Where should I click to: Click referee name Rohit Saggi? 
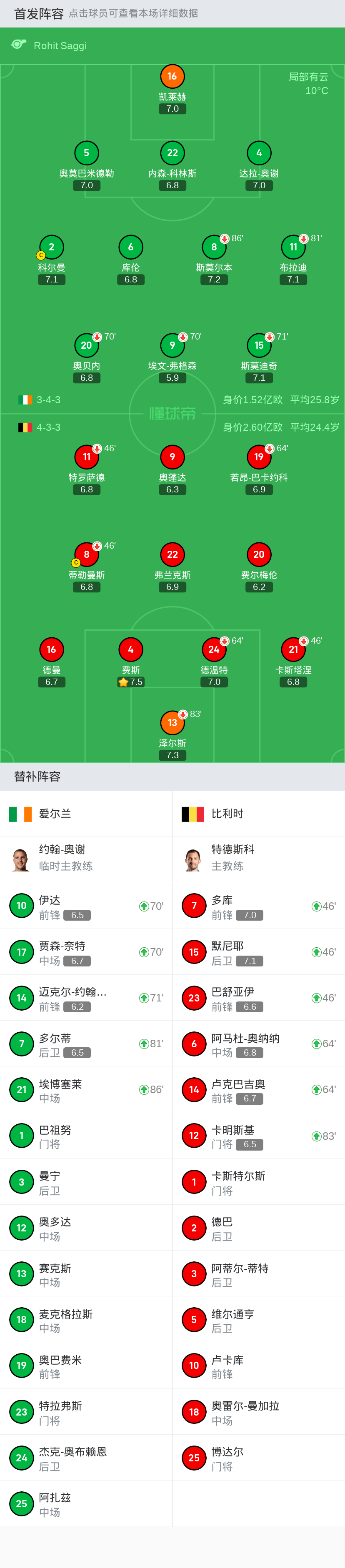click(60, 46)
